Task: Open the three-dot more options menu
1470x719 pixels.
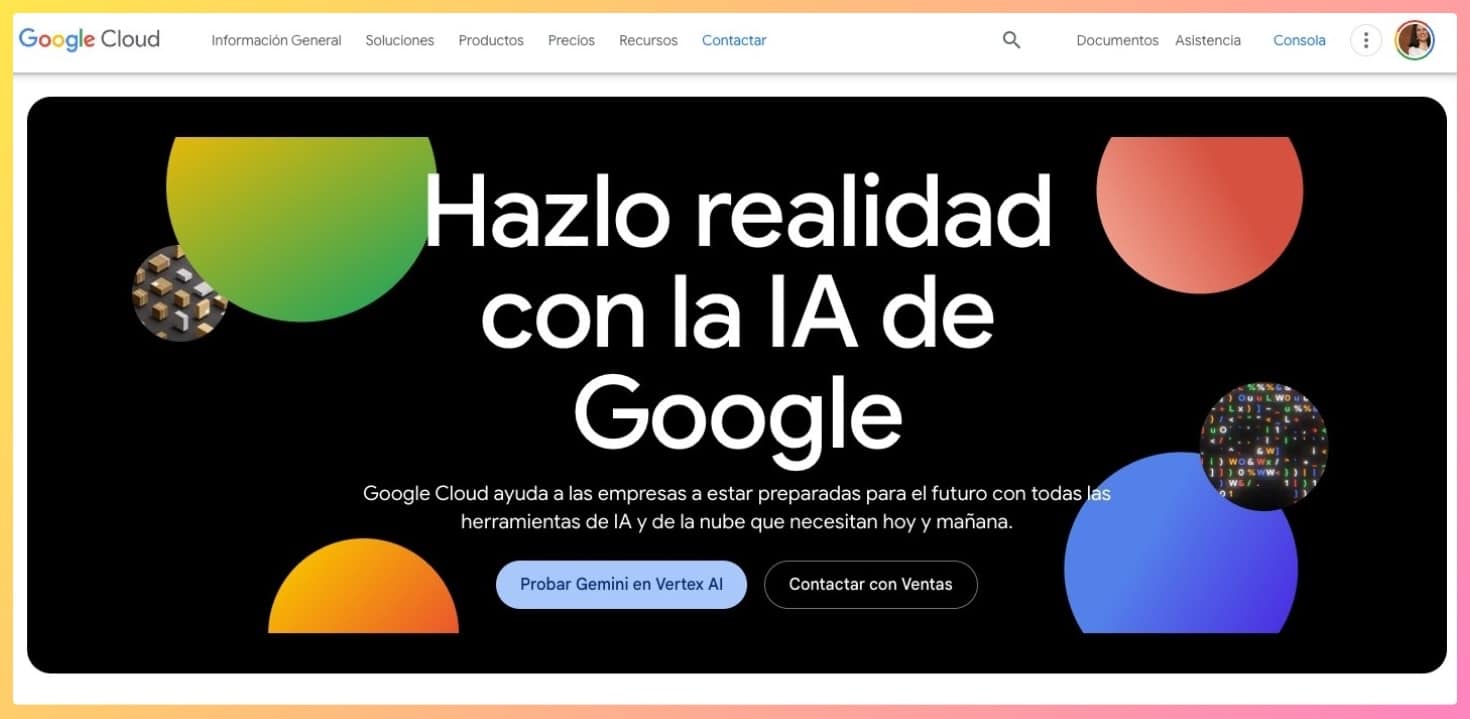Action: point(1365,40)
